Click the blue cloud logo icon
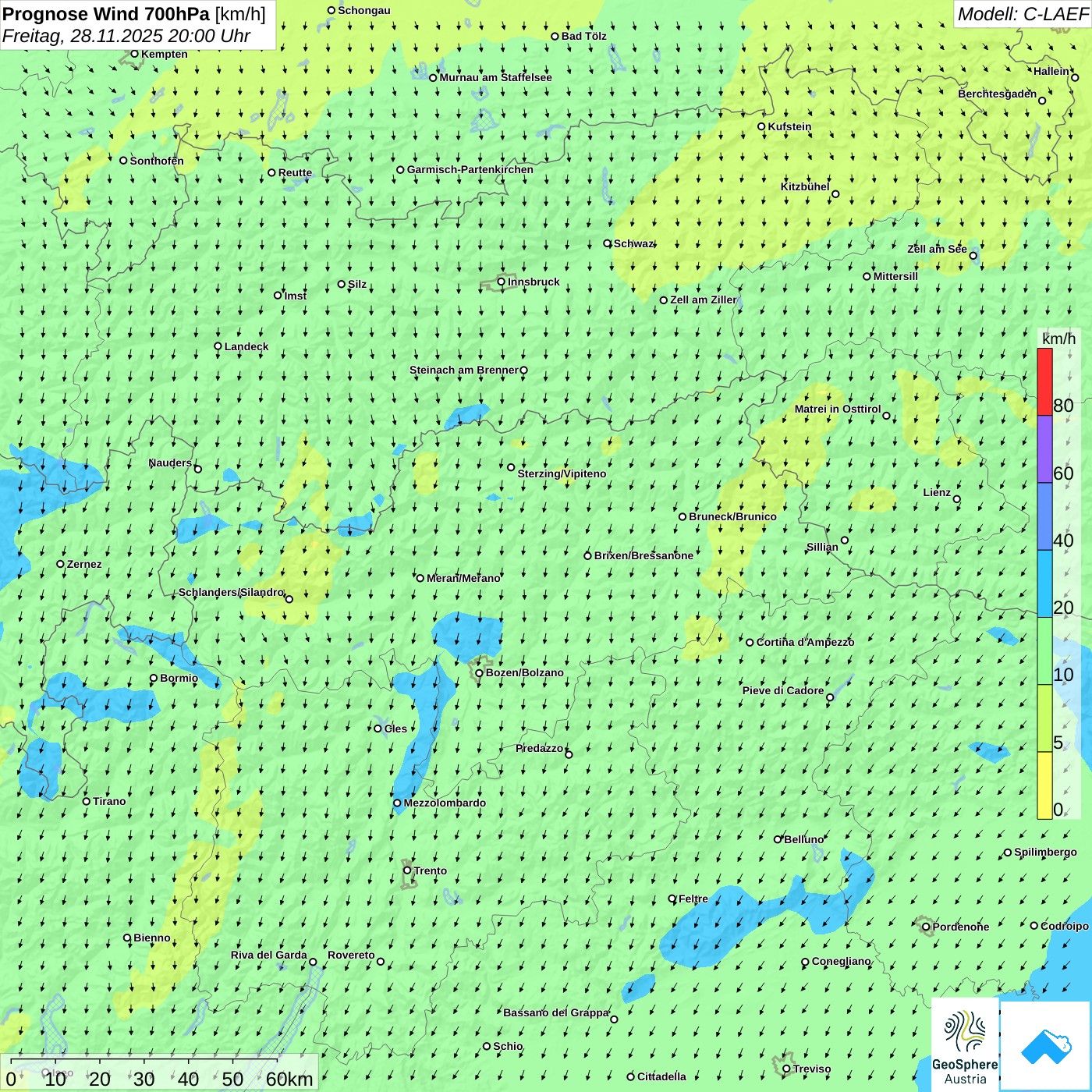The width and height of the screenshot is (1092, 1092). 1046,1047
